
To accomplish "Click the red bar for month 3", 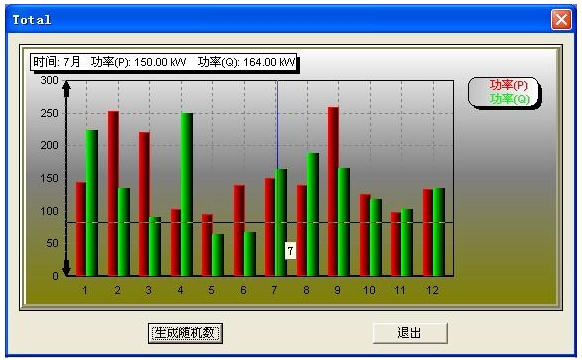I will pos(144,204).
